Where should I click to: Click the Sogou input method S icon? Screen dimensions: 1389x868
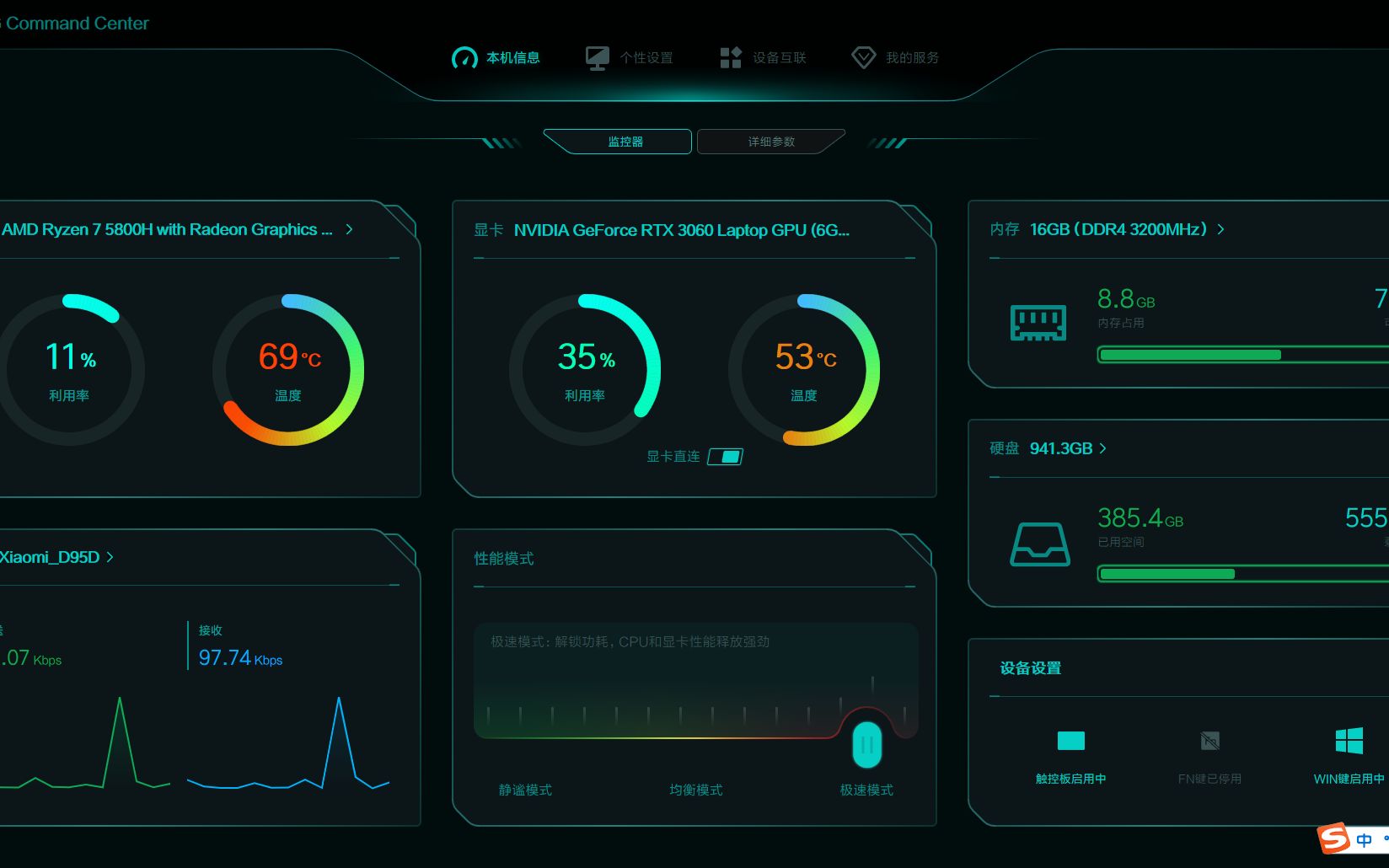point(1334,838)
